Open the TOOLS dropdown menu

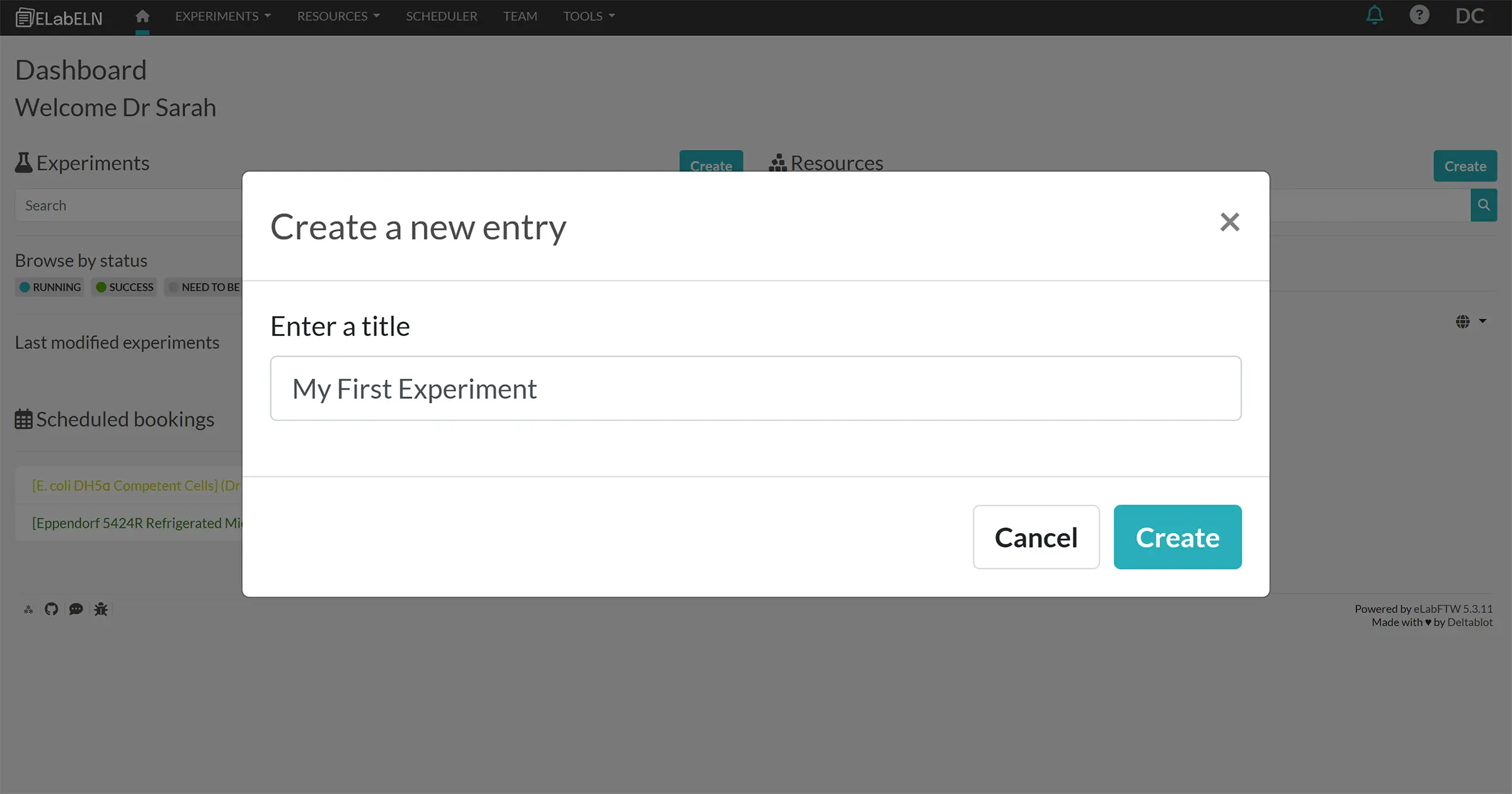588,16
